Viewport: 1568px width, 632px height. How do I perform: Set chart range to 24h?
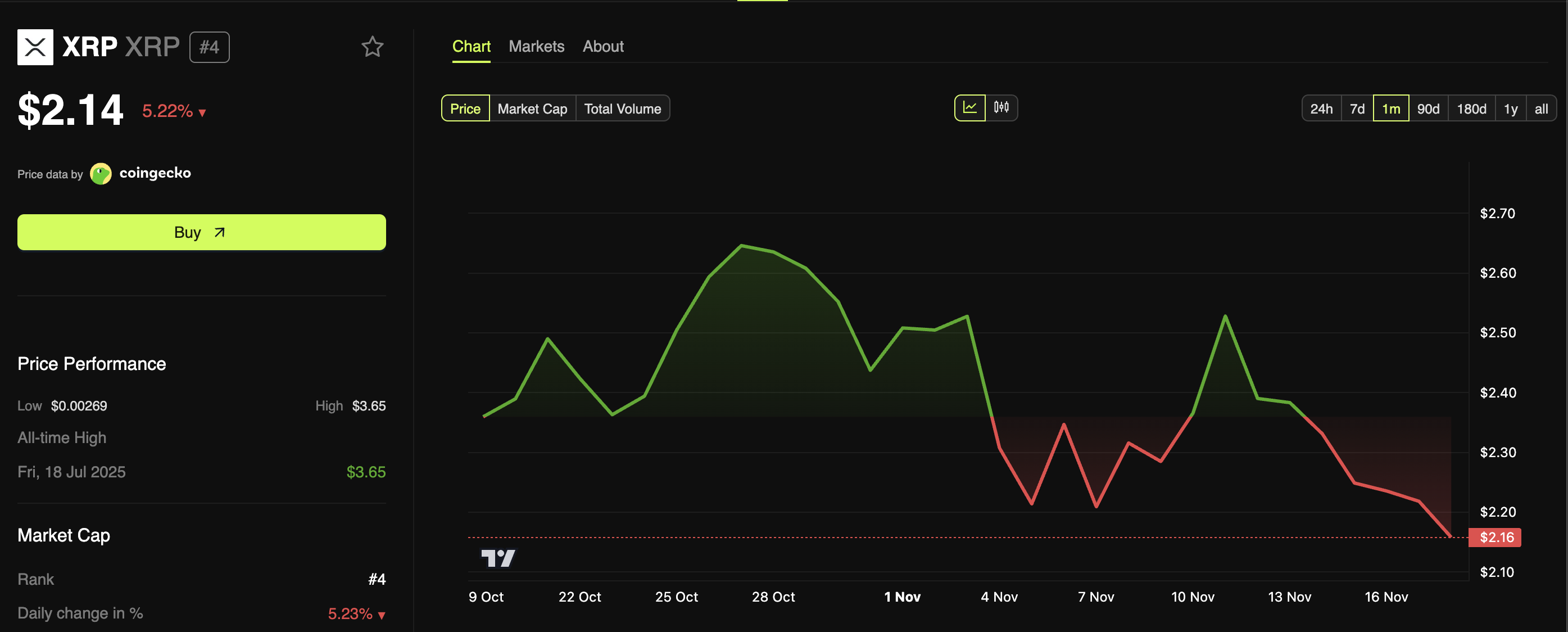(1321, 109)
